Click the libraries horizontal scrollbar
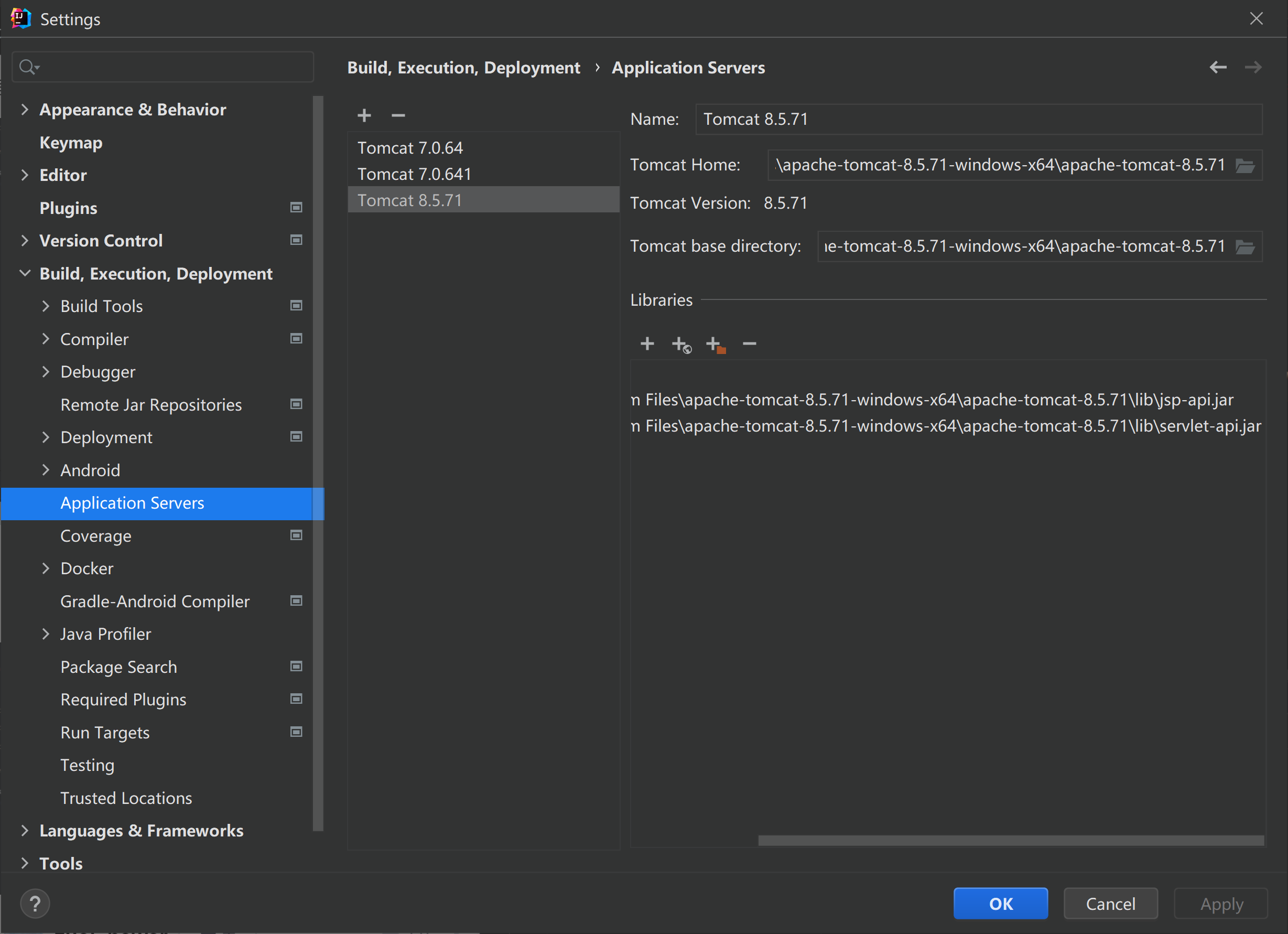 click(x=1011, y=840)
